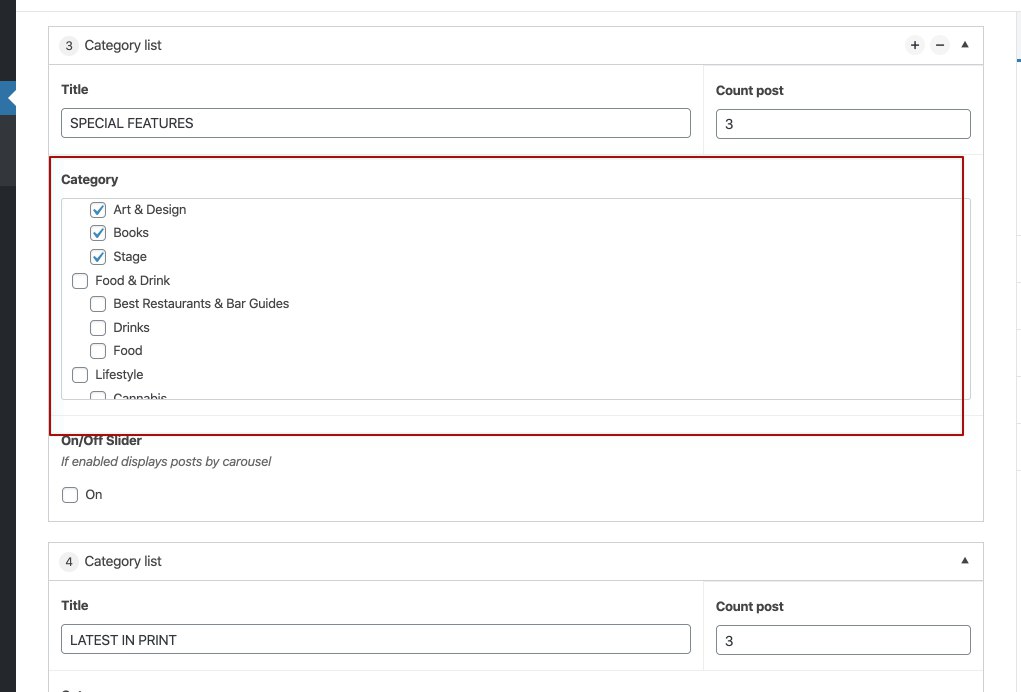Click the blue sidebar collapse arrow

(x=10, y=98)
